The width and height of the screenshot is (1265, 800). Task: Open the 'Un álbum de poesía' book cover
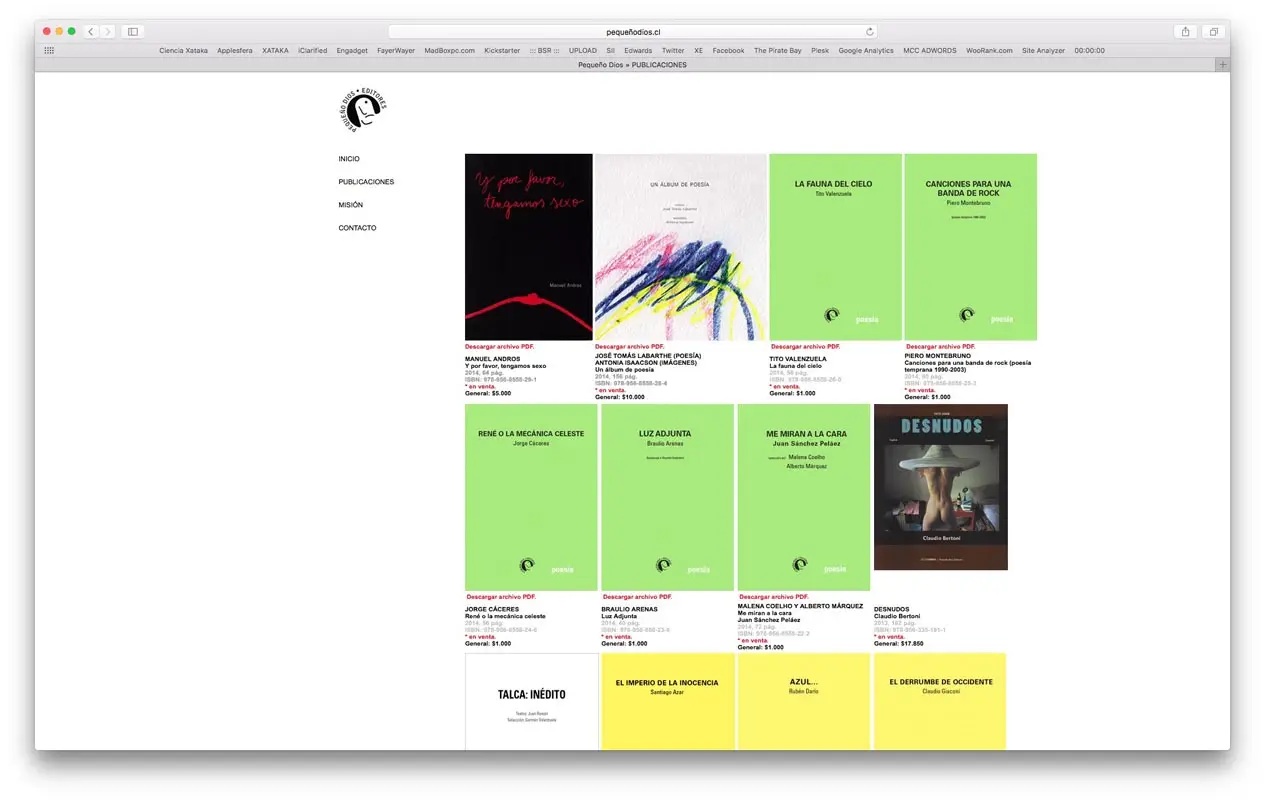(x=681, y=247)
